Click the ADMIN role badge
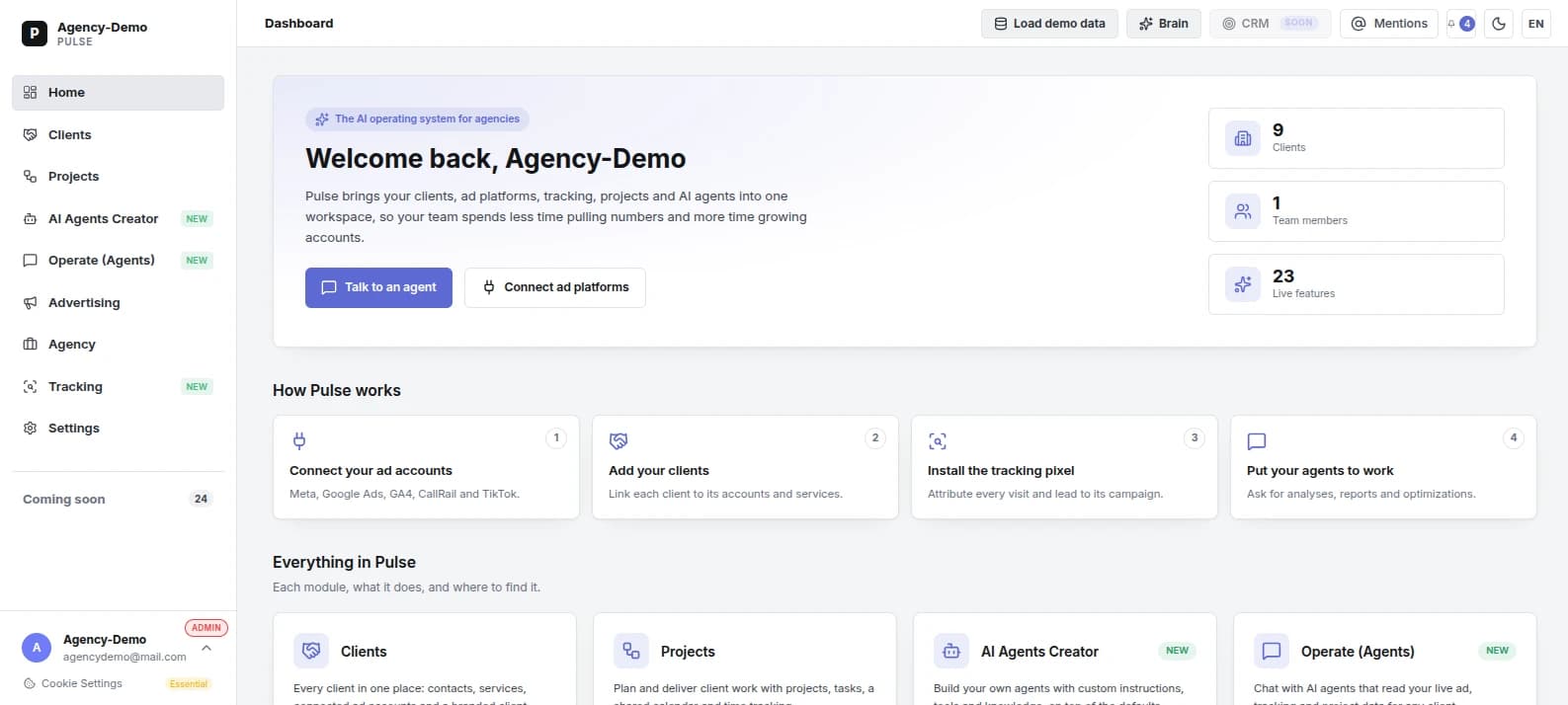Screen dimensions: 1568x705 pyautogui.click(x=206, y=628)
